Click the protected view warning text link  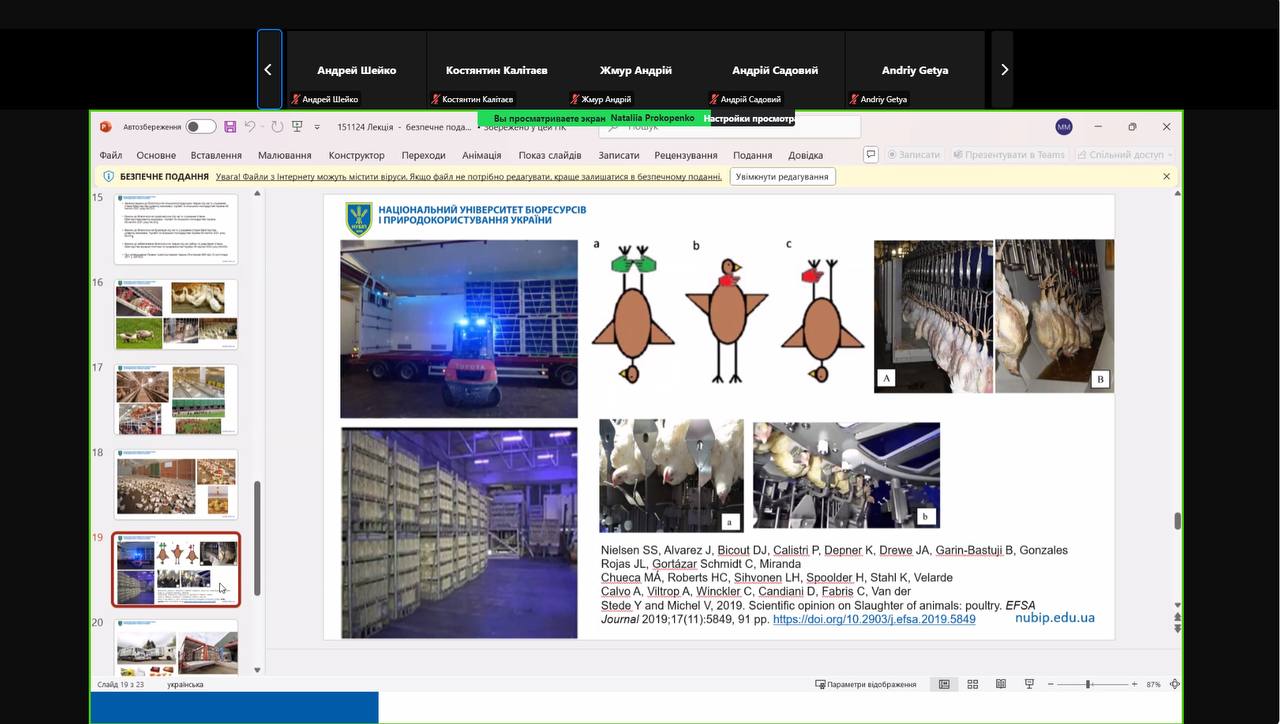coord(468,176)
